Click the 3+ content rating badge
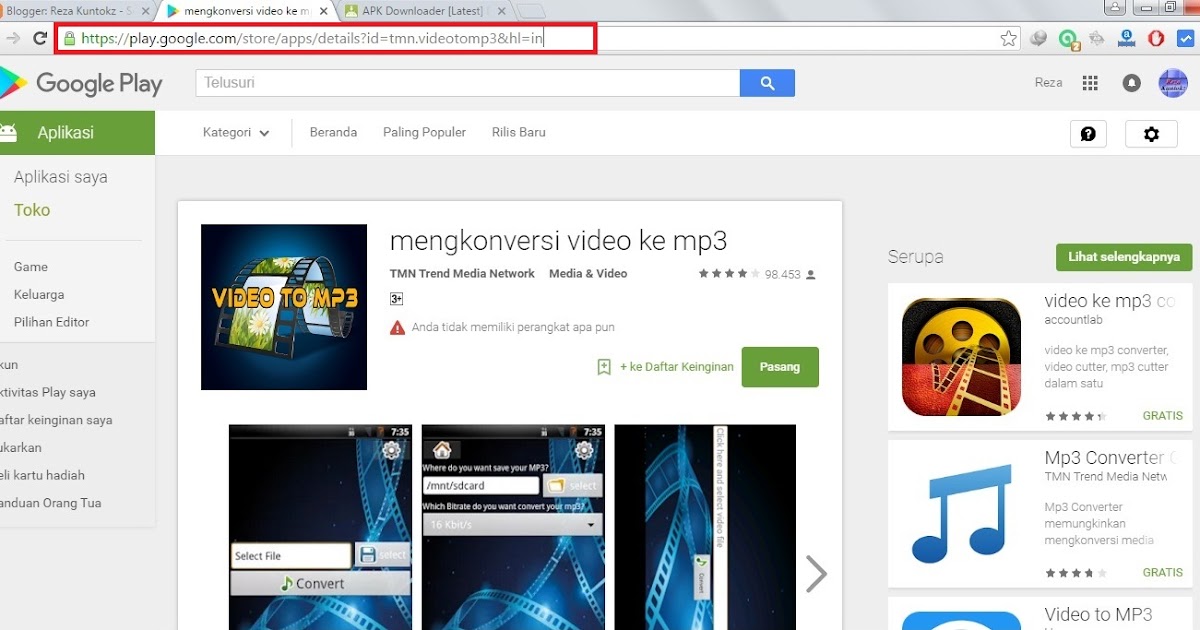The image size is (1200, 630). [396, 299]
